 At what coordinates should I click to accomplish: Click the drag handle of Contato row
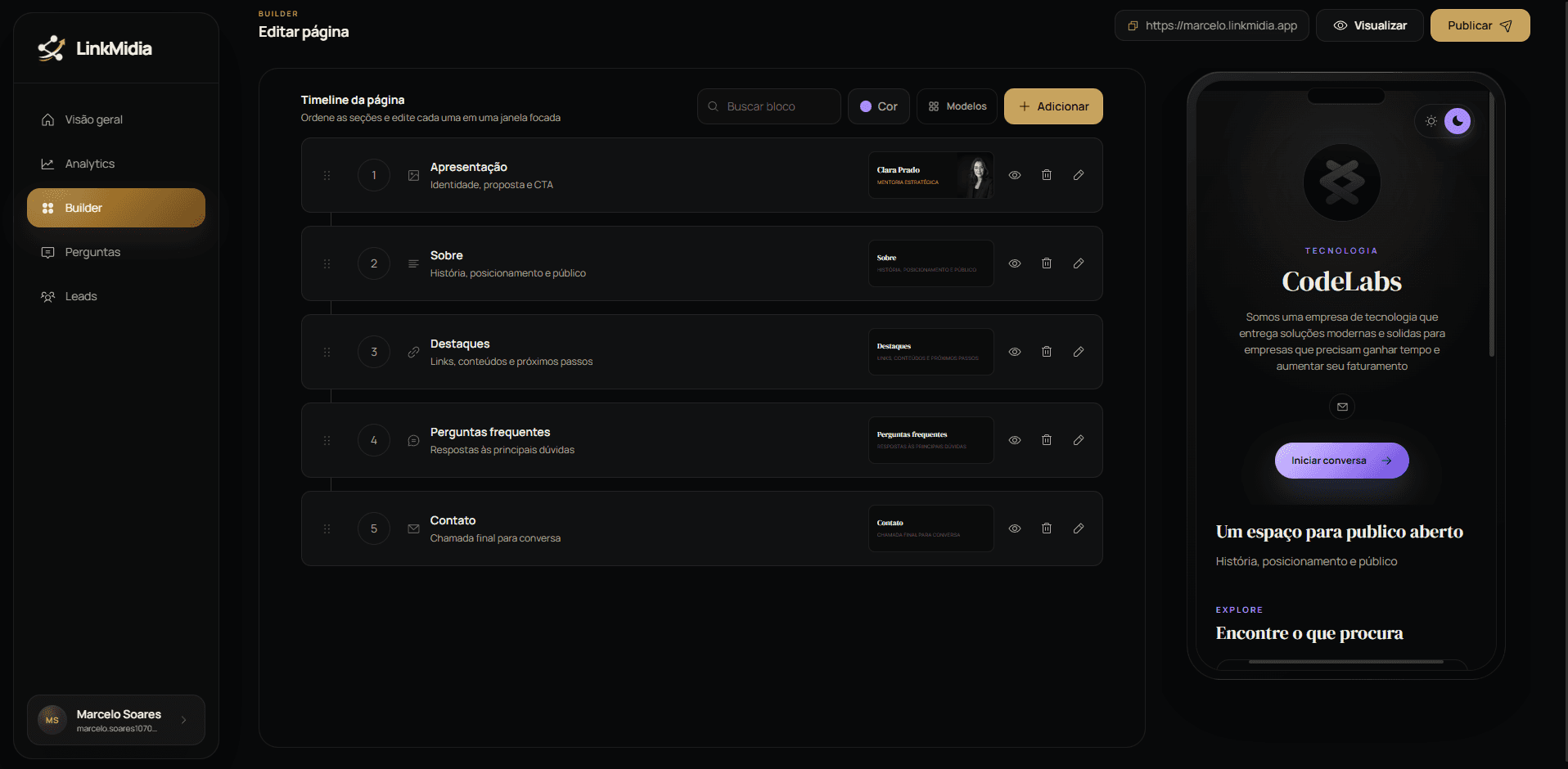(x=327, y=528)
